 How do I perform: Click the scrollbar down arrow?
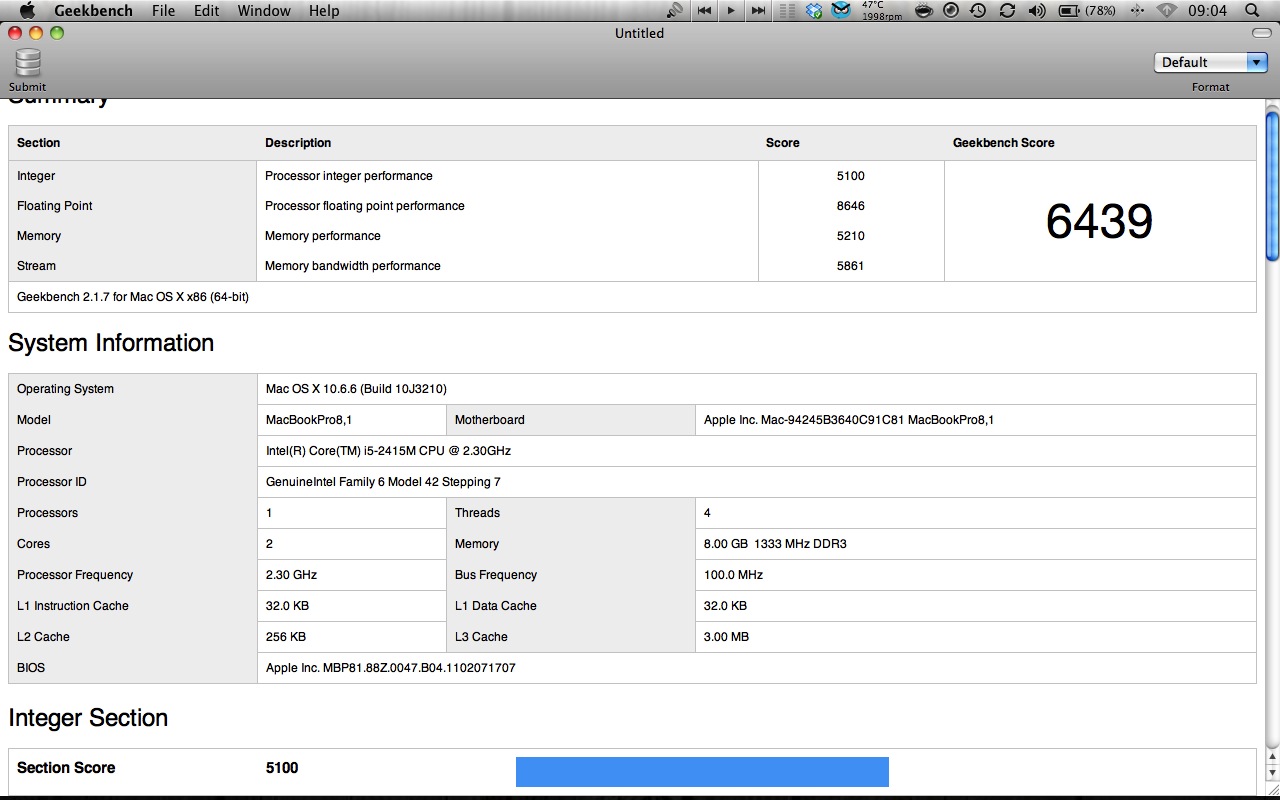(1272, 773)
